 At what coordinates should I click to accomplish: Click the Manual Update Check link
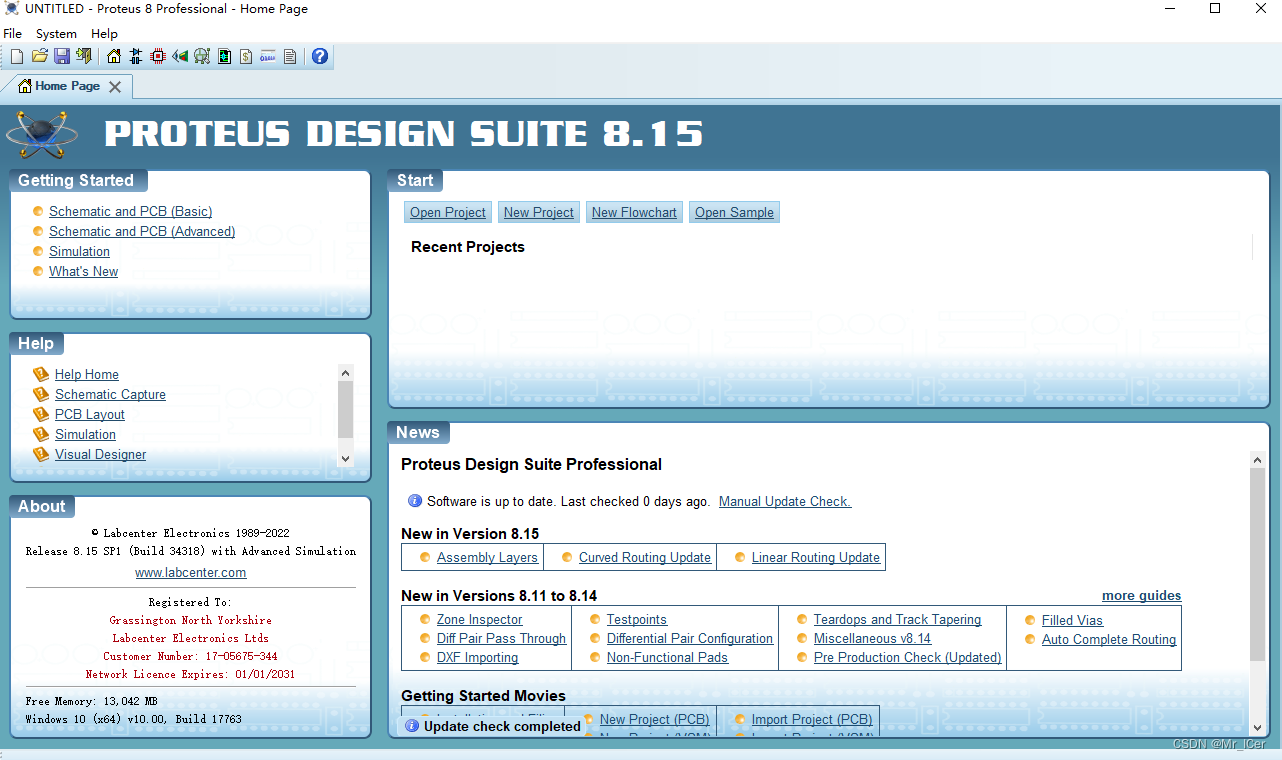pyautogui.click(x=785, y=501)
